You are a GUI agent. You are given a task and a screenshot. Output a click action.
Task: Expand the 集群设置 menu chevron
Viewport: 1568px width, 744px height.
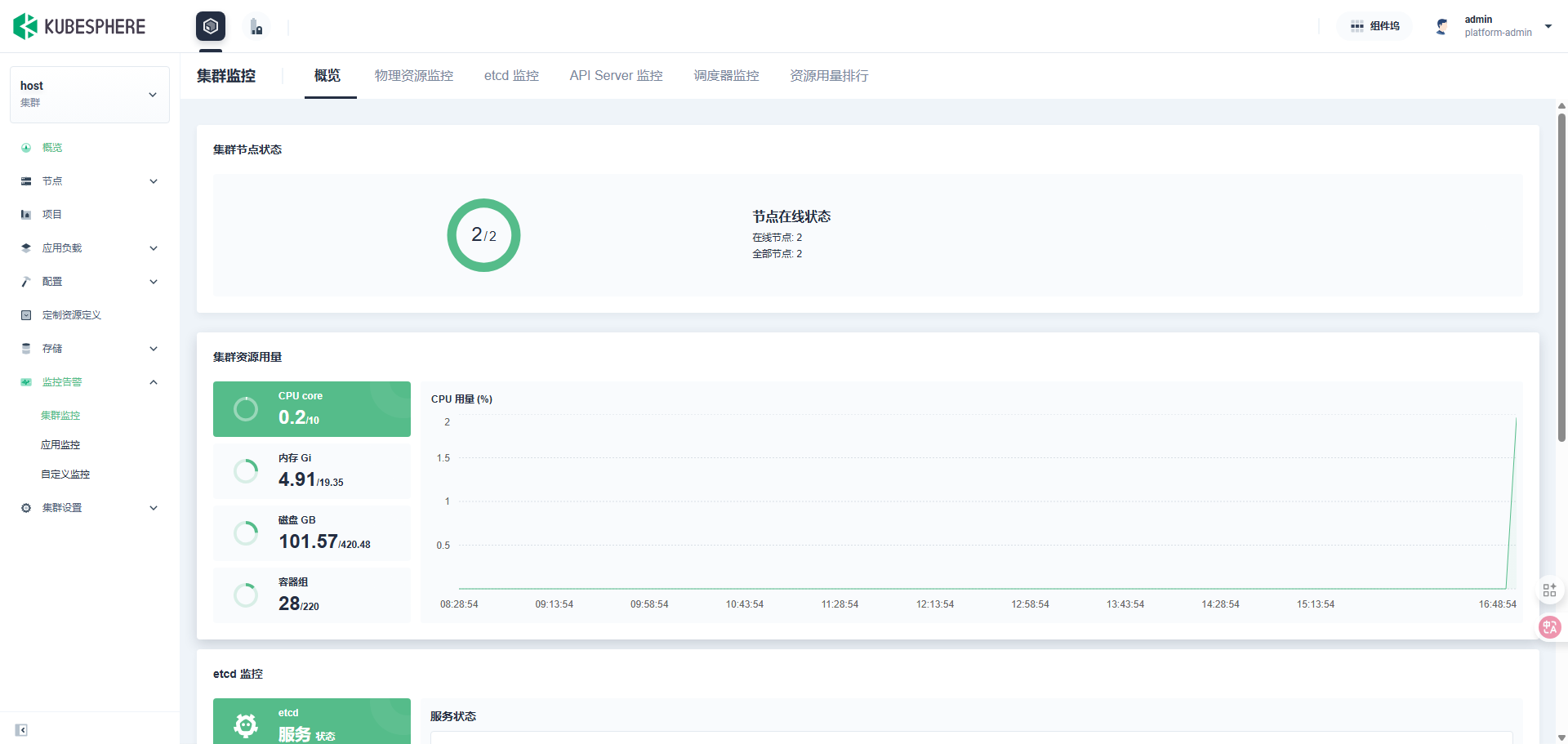(x=154, y=508)
